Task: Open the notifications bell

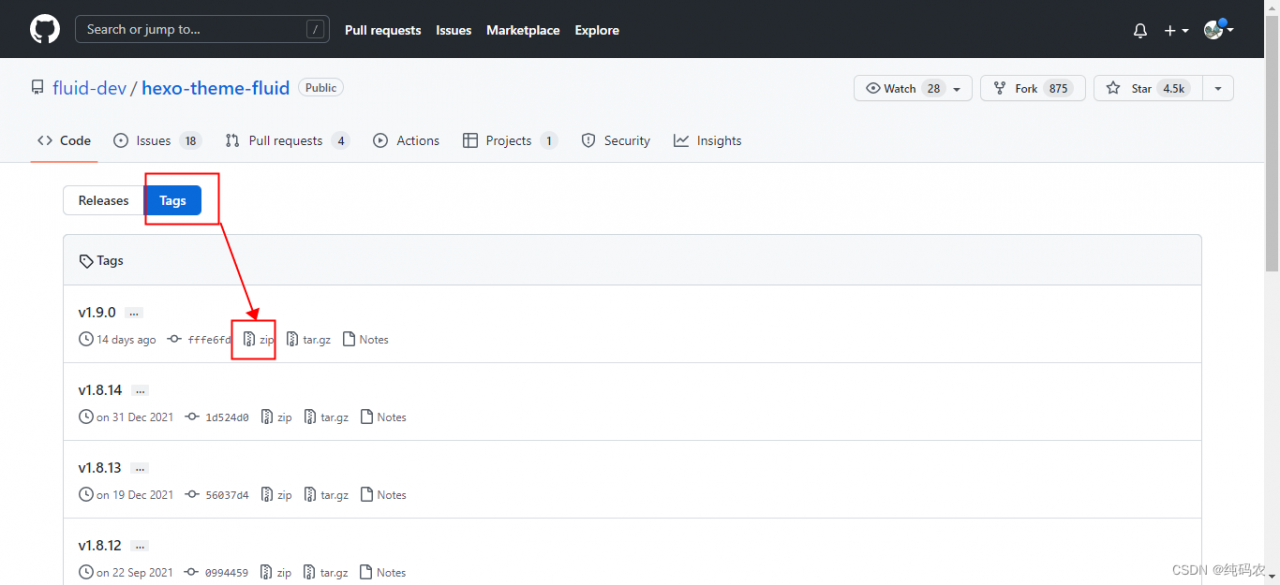Action: 1140,31
